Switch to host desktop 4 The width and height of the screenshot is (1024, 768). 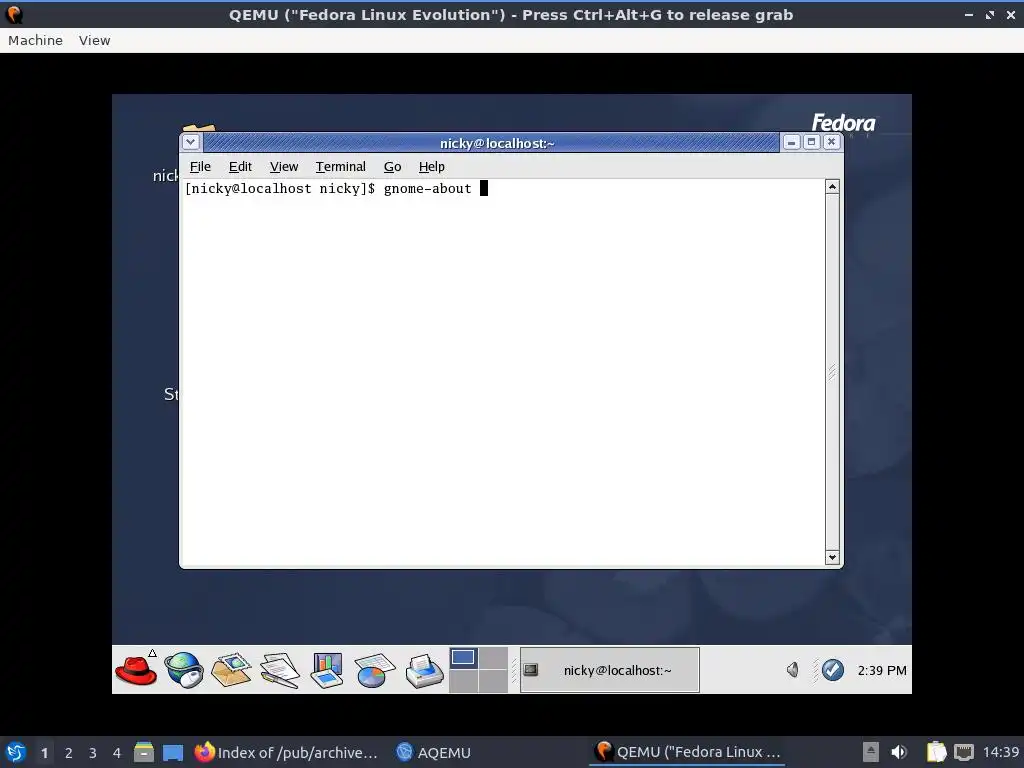[x=117, y=753]
